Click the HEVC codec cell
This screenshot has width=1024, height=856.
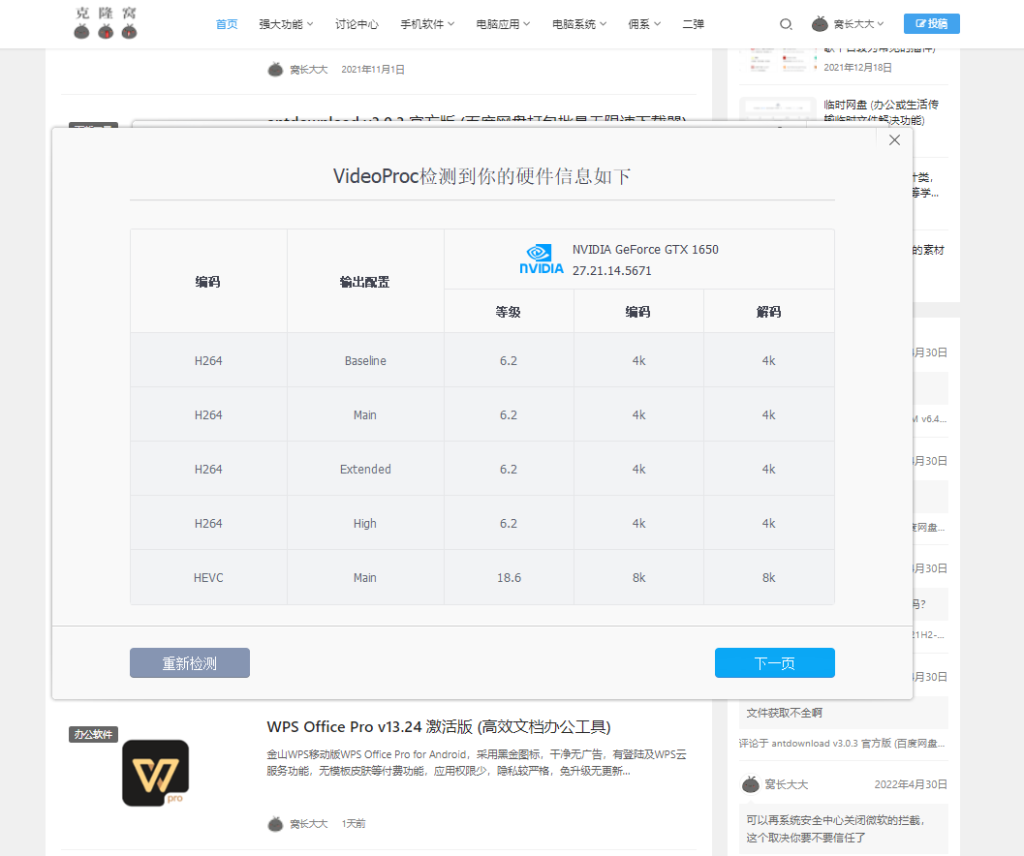pos(208,577)
